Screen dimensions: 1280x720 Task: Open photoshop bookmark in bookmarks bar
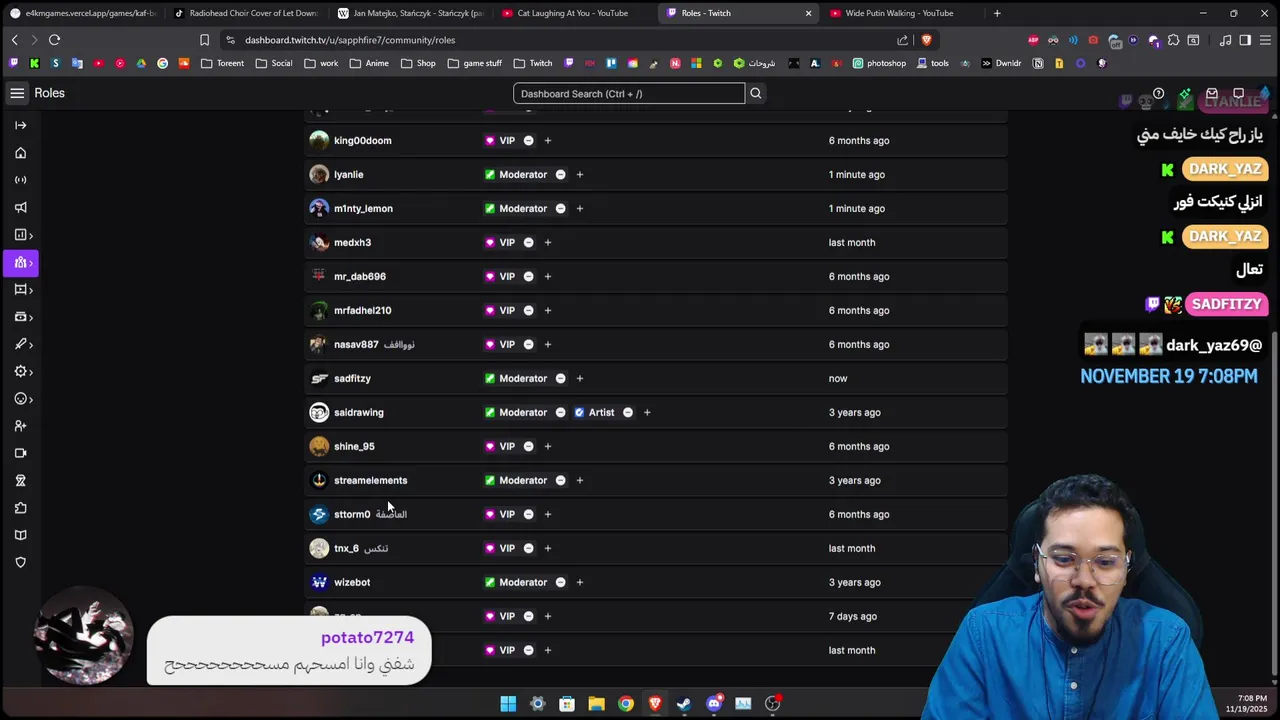point(879,63)
